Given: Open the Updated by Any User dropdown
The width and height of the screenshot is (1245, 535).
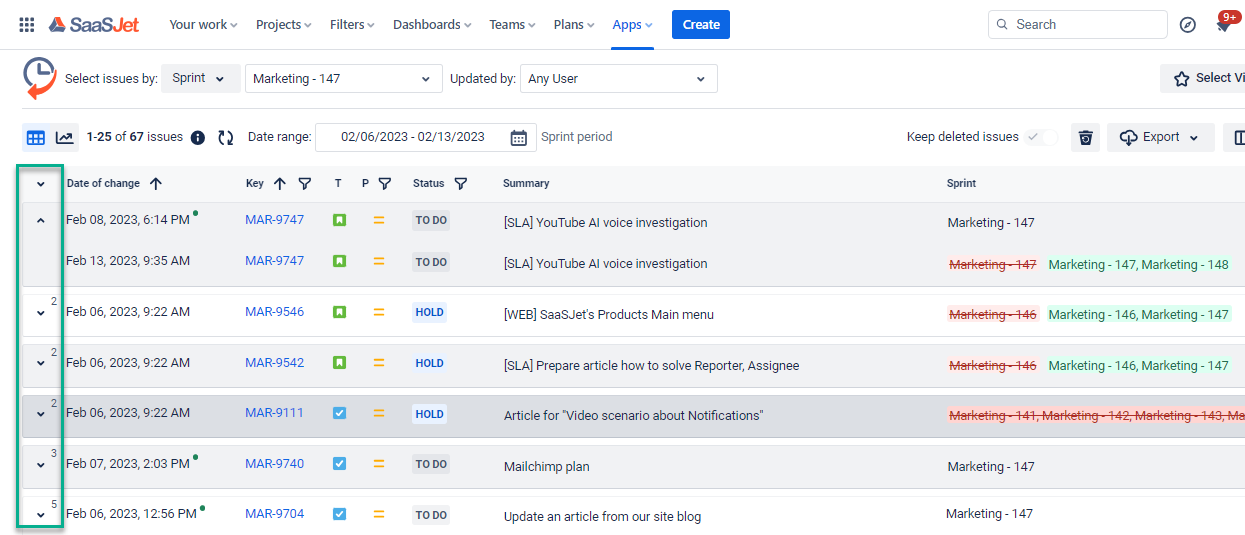Looking at the screenshot, I should [618, 79].
